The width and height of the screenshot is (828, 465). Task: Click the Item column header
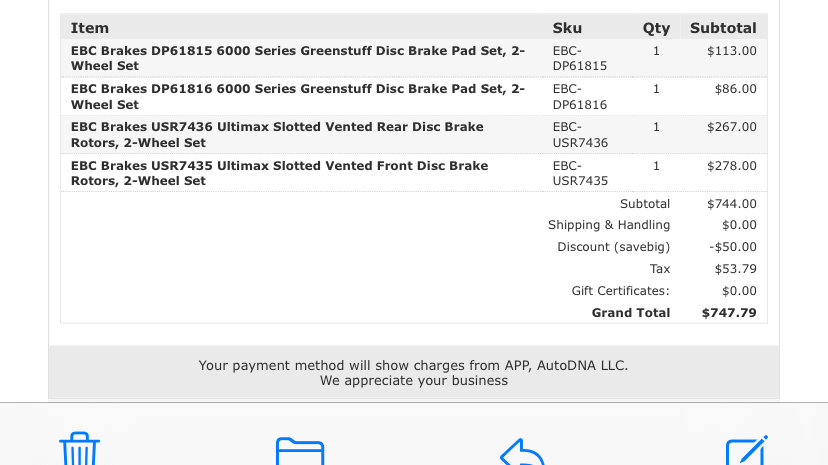(x=90, y=28)
